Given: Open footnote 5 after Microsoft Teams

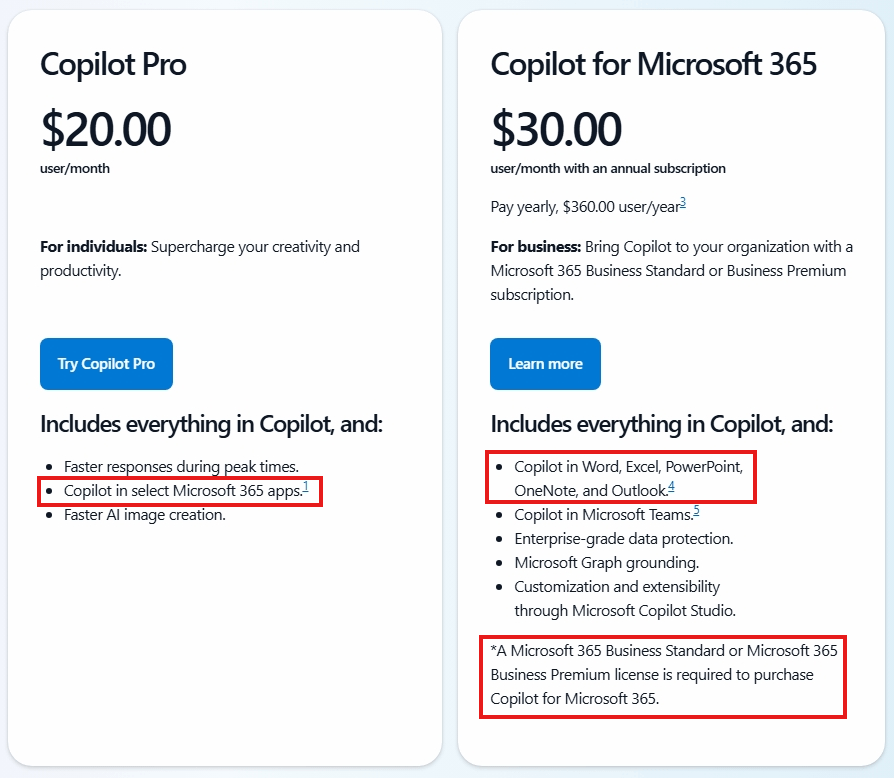Looking at the screenshot, I should point(697,511).
